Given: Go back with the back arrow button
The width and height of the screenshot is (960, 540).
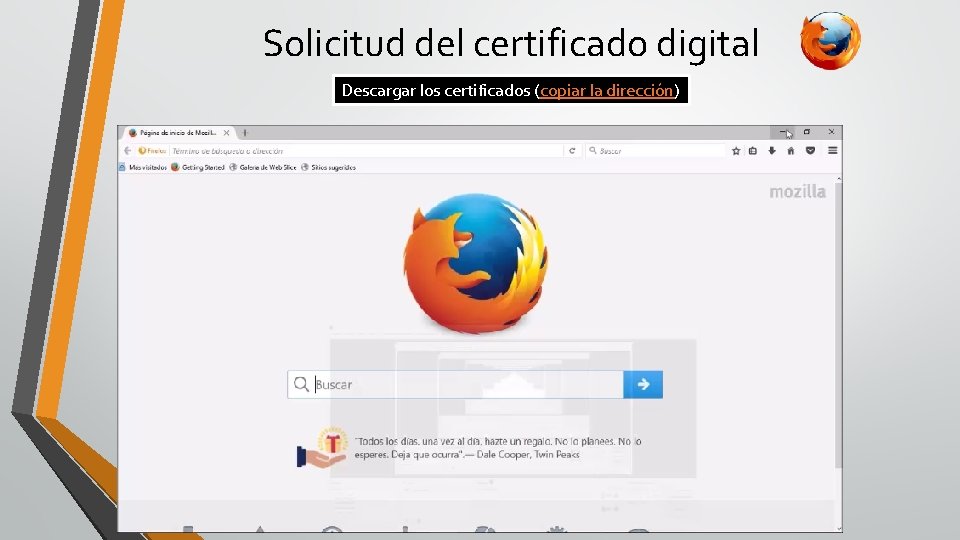Looking at the screenshot, I should (x=127, y=151).
